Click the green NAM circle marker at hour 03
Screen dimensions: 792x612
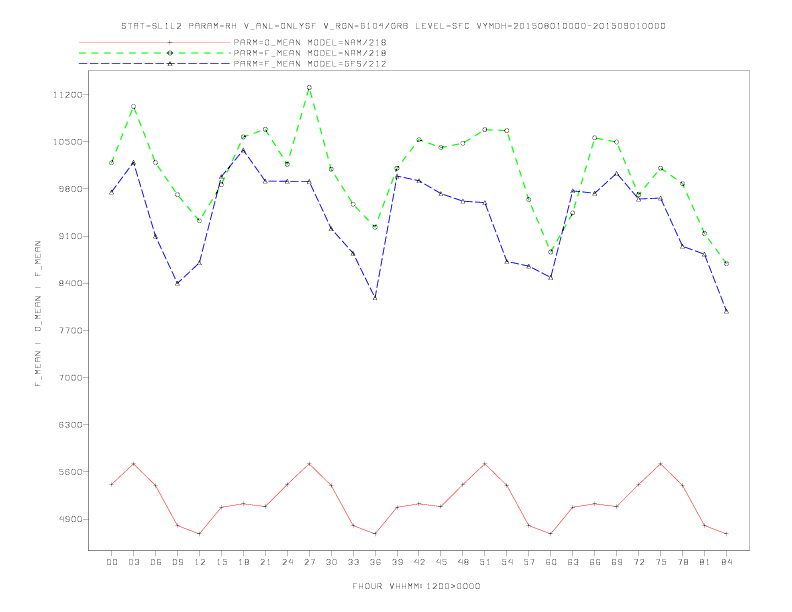(x=133, y=107)
